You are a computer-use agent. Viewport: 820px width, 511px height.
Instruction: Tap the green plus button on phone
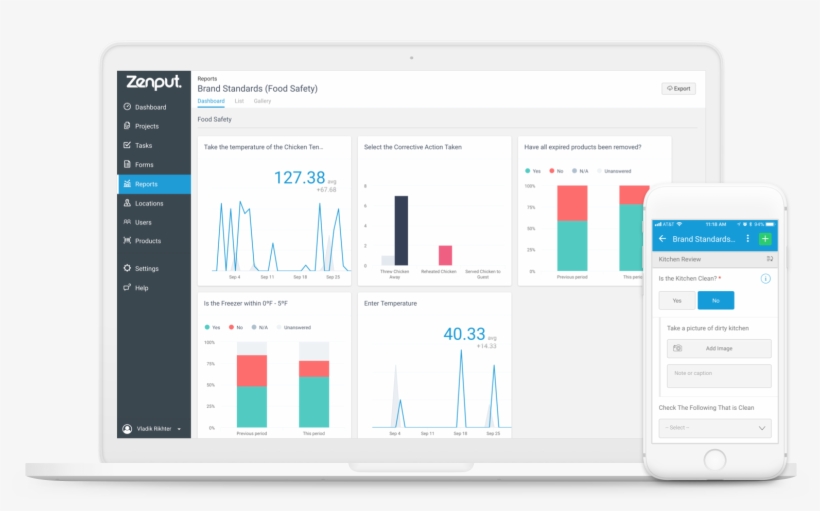pos(765,239)
